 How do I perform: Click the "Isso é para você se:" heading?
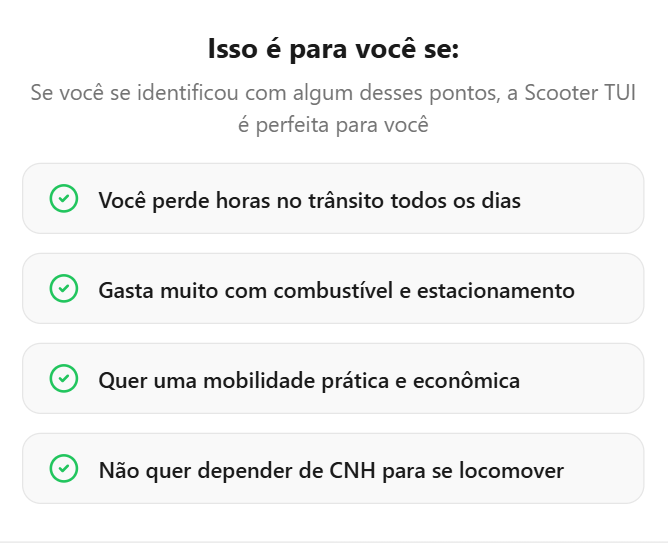pyautogui.click(x=333, y=49)
